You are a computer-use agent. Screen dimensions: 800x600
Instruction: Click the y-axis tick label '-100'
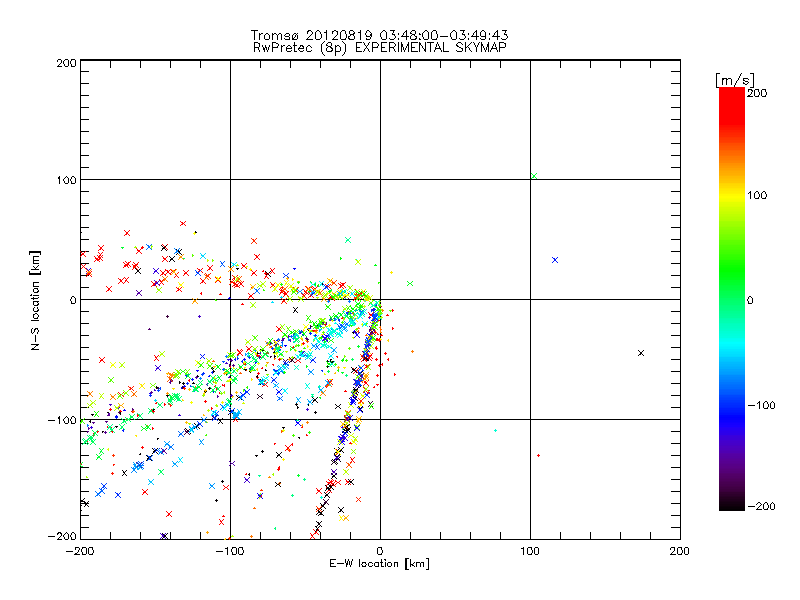click(63, 420)
